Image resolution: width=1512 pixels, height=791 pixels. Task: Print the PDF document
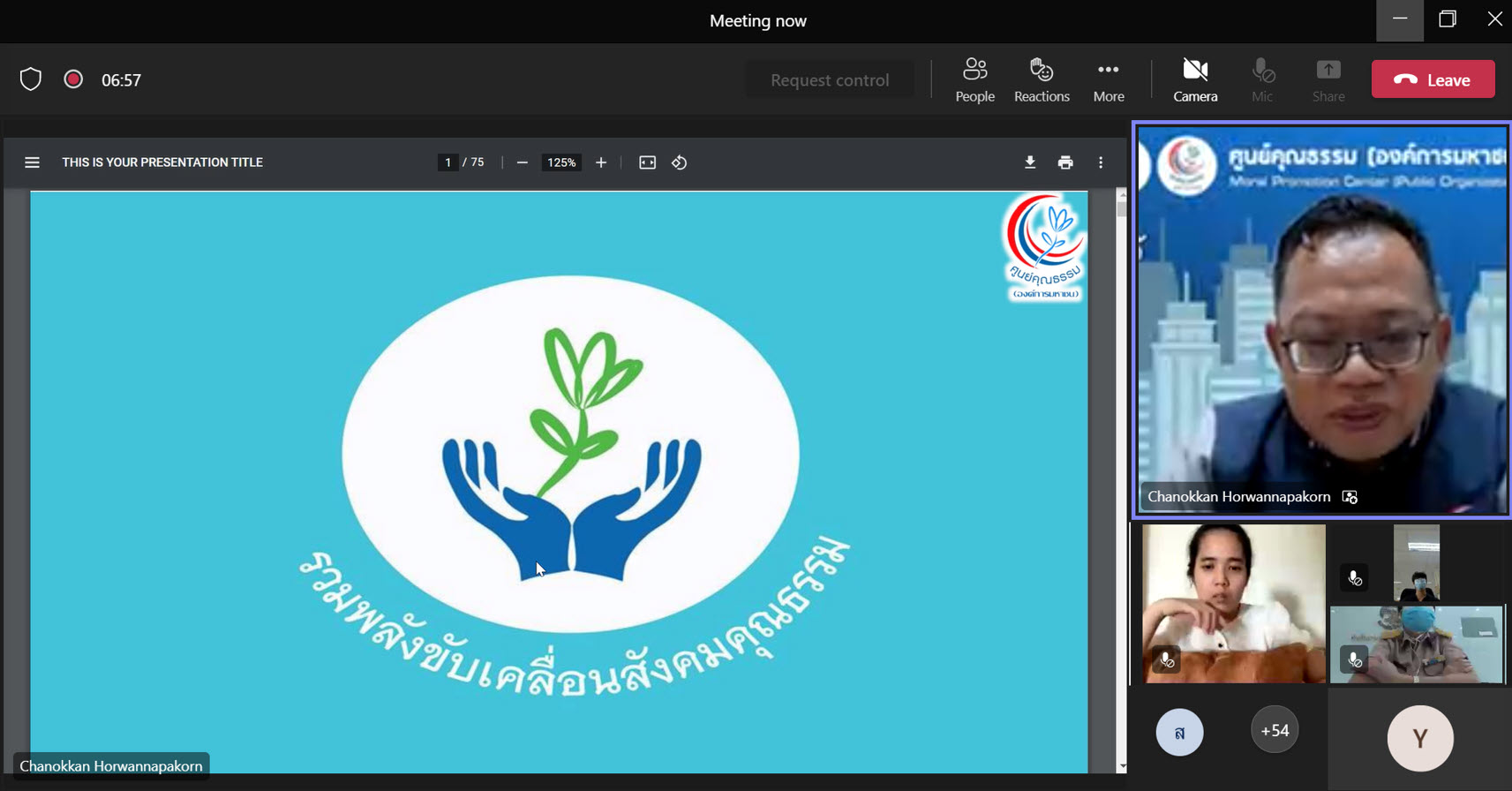tap(1065, 162)
